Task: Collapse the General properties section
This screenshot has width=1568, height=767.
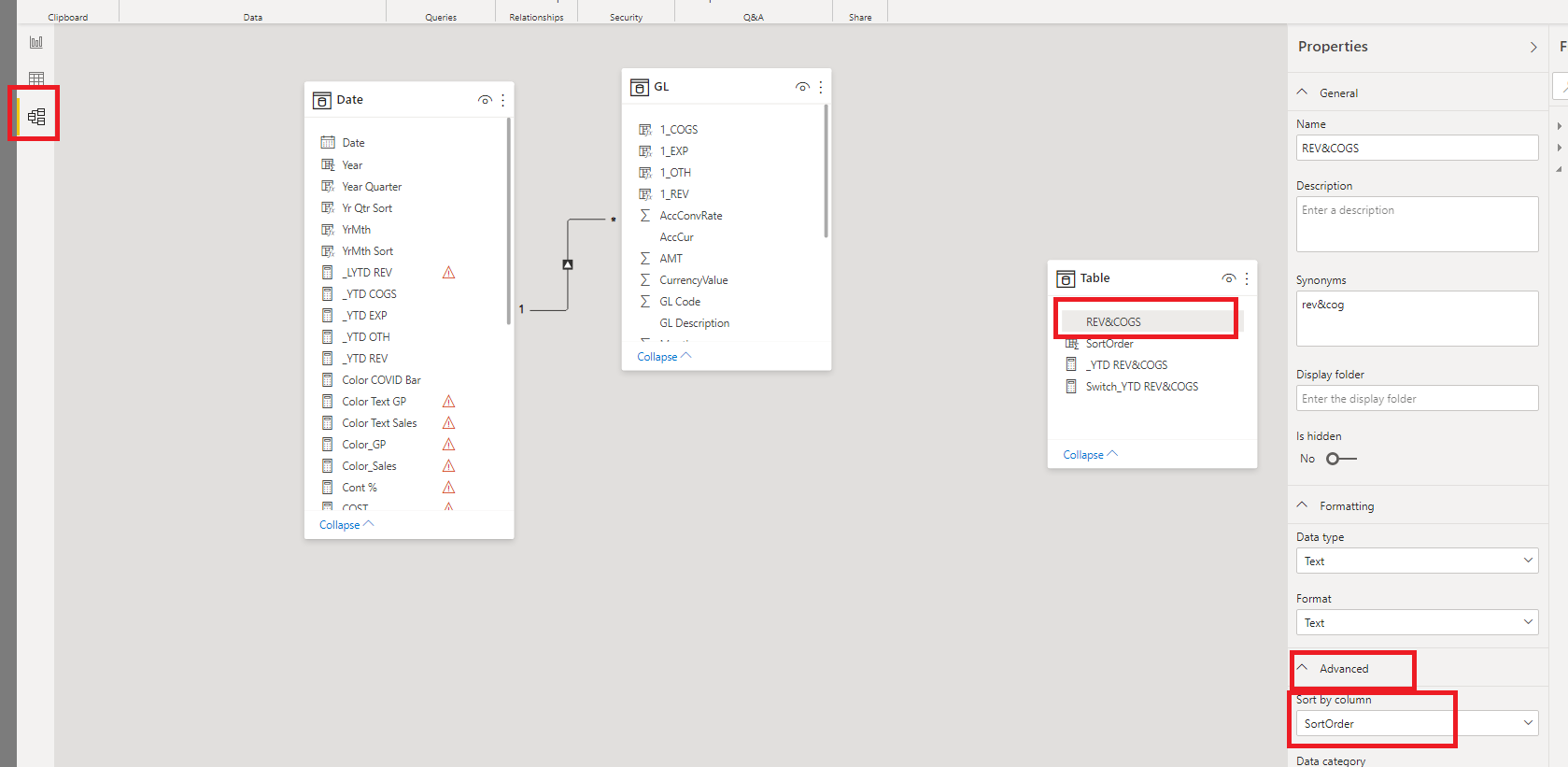Action: (x=1302, y=92)
